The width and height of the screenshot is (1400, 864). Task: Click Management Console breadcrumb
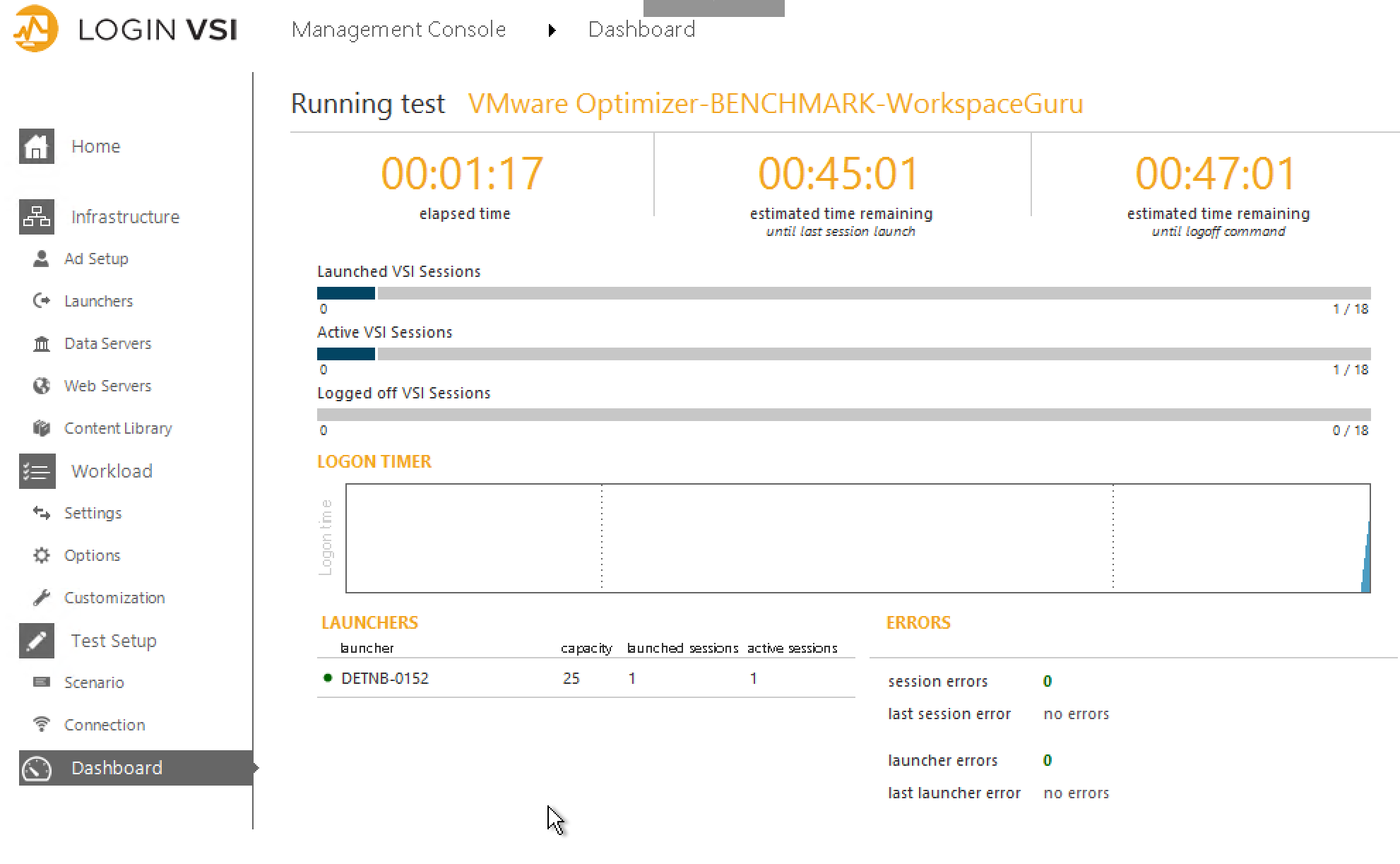pyautogui.click(x=398, y=30)
